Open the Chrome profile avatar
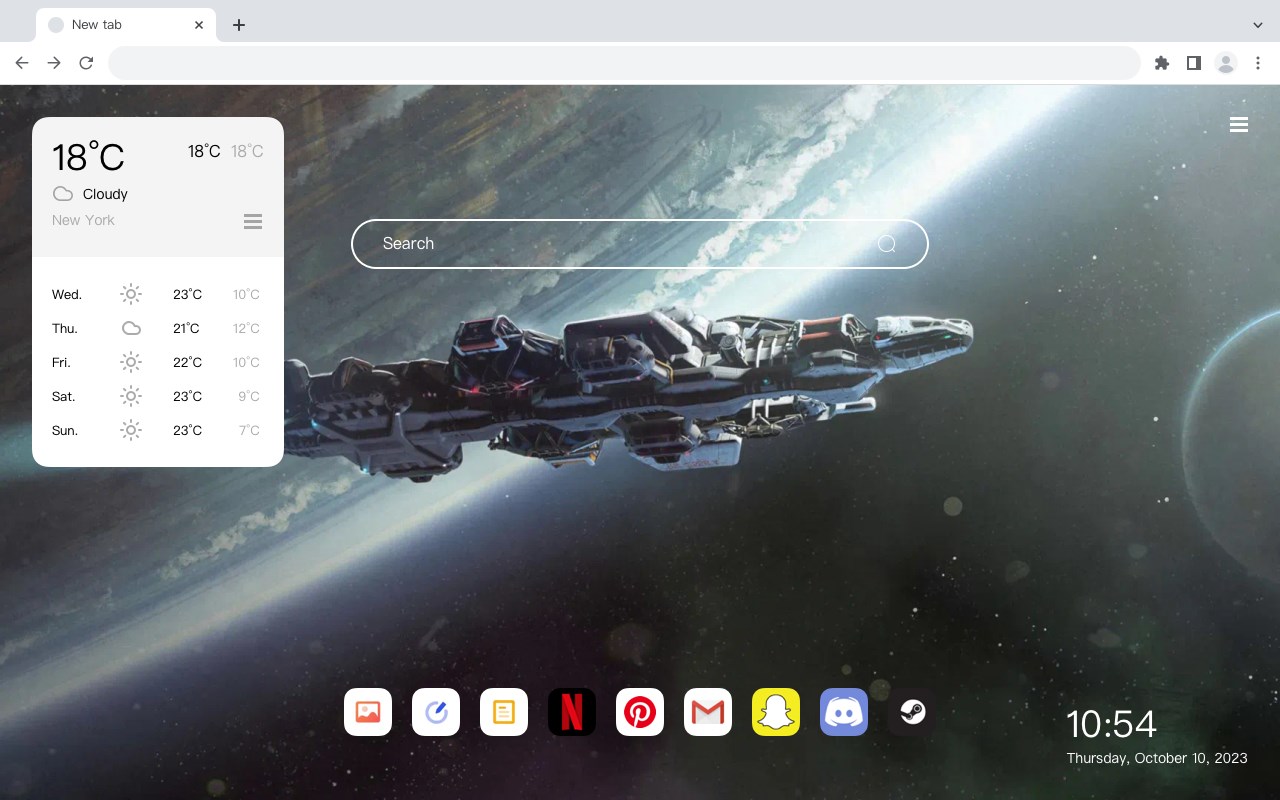This screenshot has width=1280, height=800. (x=1226, y=63)
